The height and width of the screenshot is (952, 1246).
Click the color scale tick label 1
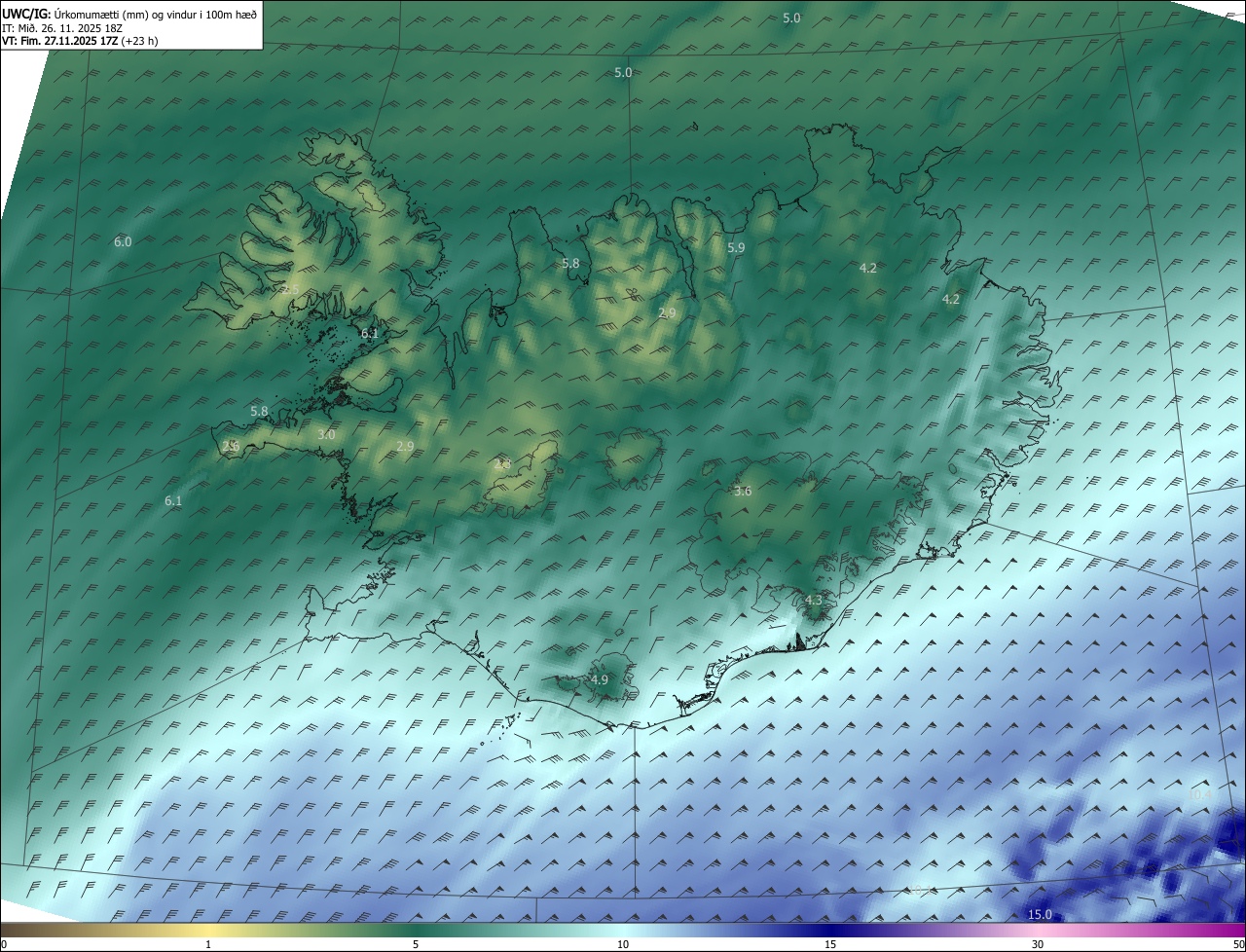[208, 944]
